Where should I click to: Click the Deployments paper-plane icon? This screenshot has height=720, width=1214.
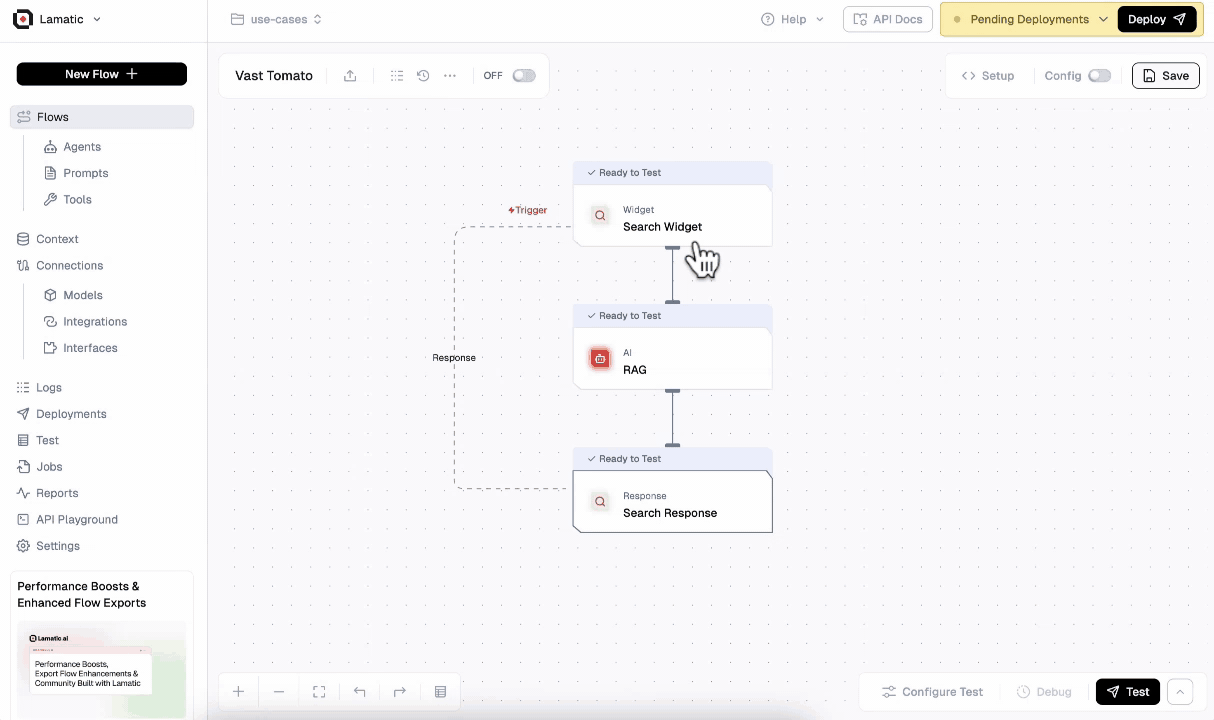coord(23,414)
